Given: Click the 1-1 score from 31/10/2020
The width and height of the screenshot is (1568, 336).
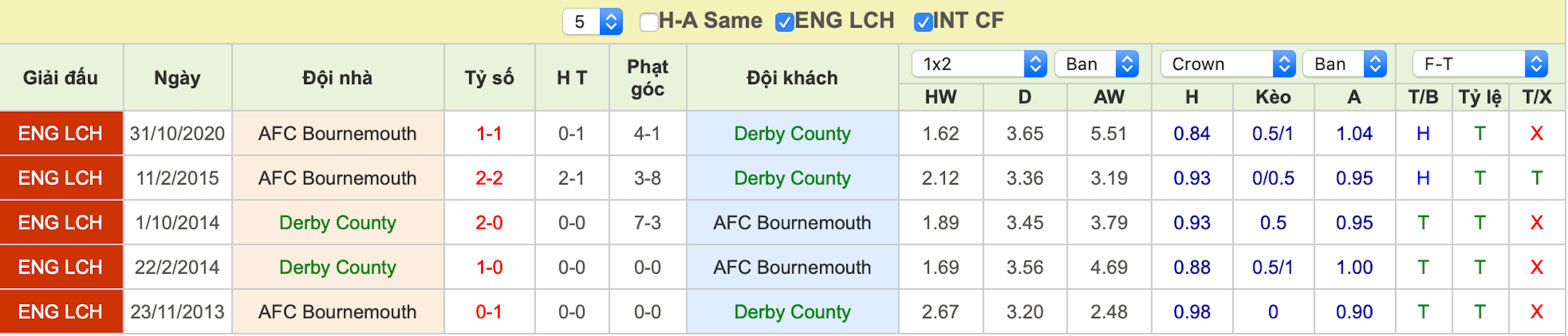Looking at the screenshot, I should tap(489, 134).
